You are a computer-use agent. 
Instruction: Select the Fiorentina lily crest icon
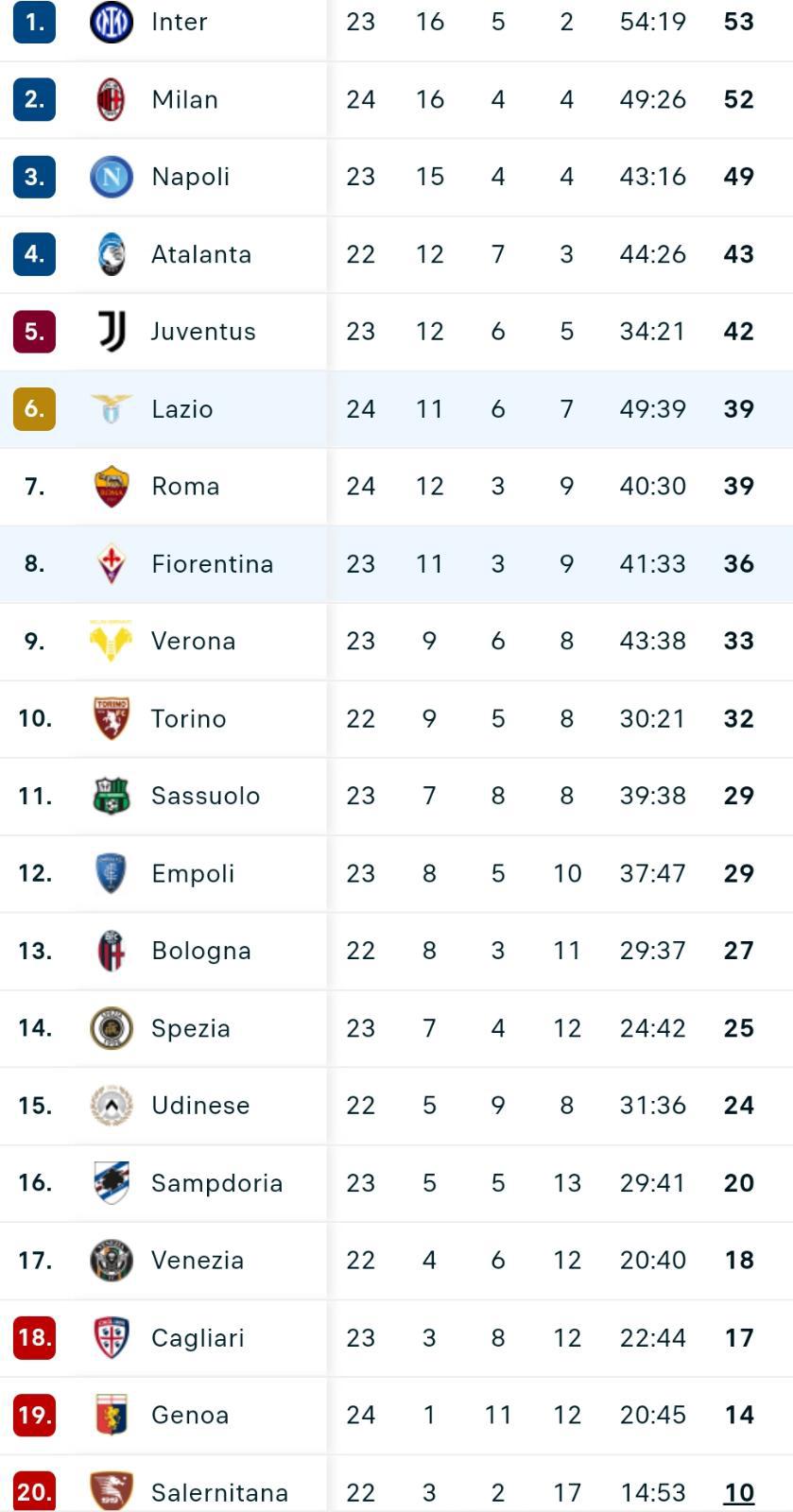click(x=112, y=564)
